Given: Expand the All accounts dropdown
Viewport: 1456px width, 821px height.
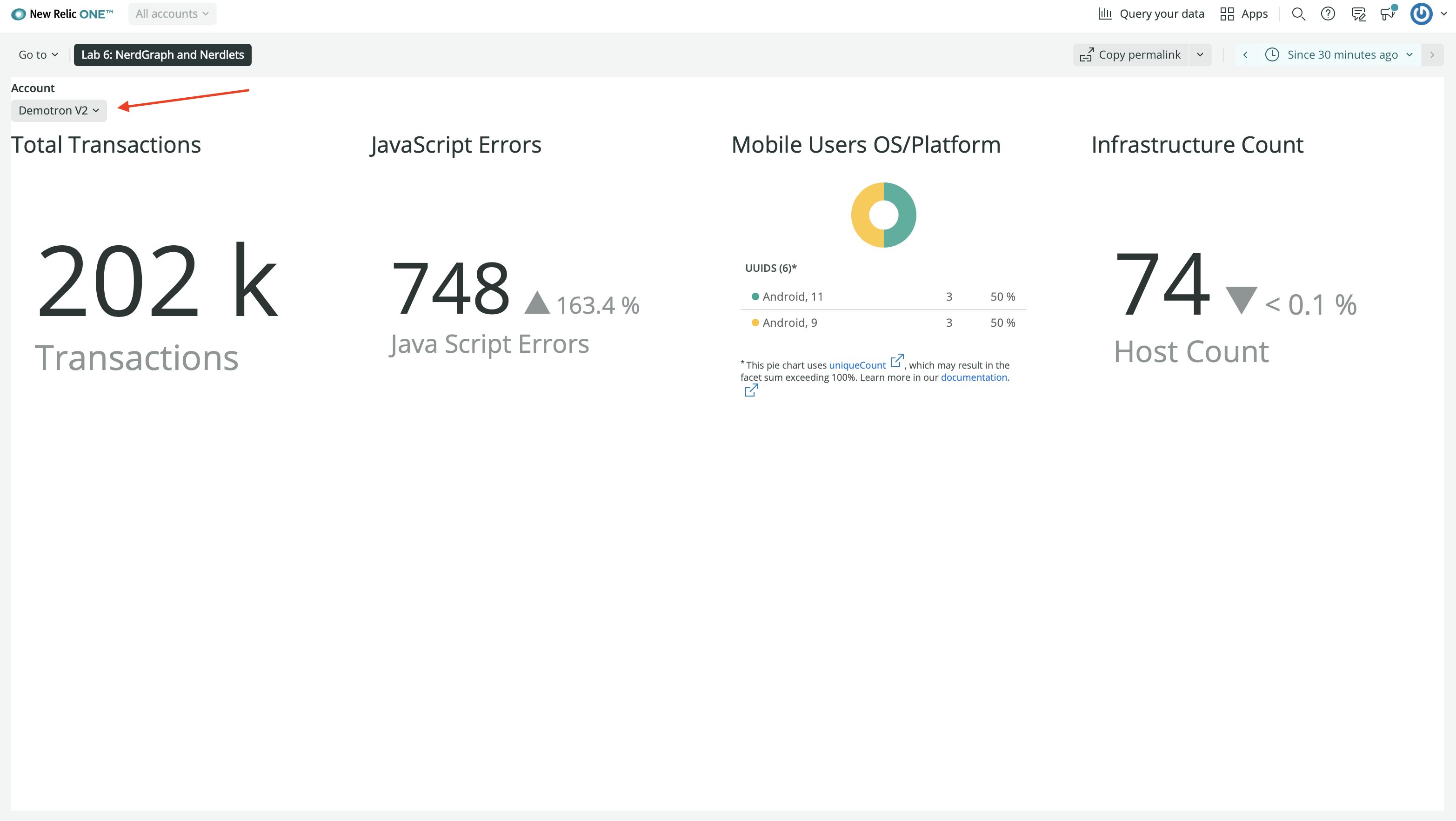Looking at the screenshot, I should point(172,13).
